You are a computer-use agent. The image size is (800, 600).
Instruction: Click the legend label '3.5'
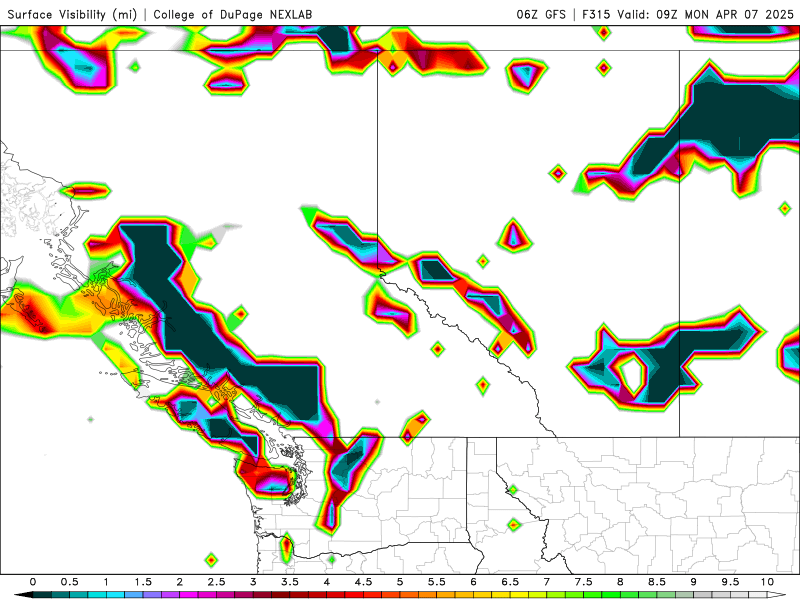tap(290, 582)
